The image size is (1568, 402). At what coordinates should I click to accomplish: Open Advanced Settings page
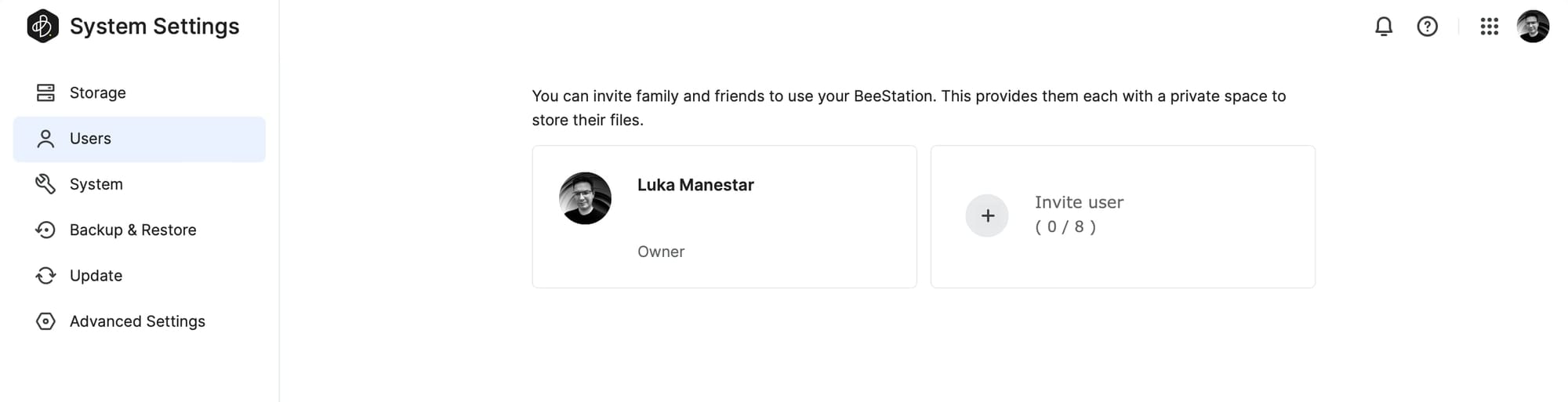[140, 321]
